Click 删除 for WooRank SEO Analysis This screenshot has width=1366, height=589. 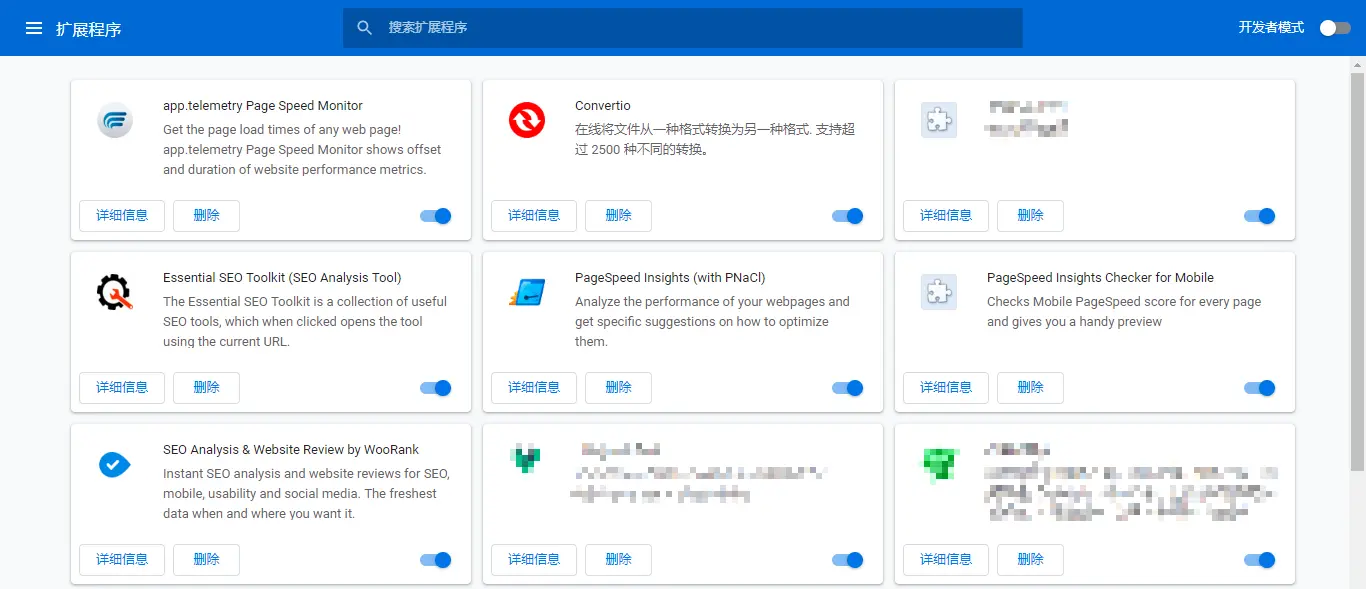coord(206,560)
